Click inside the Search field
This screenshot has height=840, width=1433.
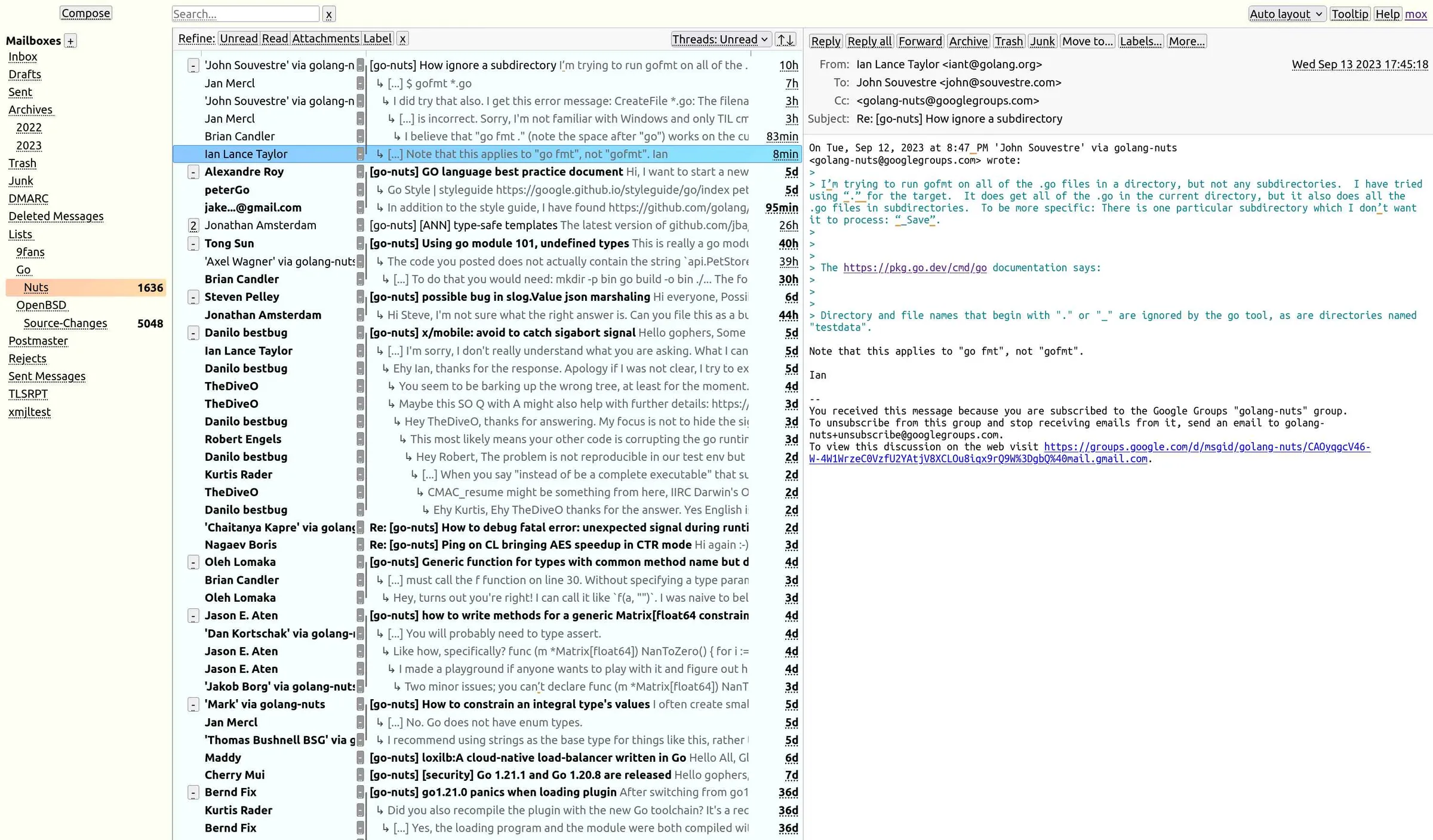pyautogui.click(x=245, y=14)
